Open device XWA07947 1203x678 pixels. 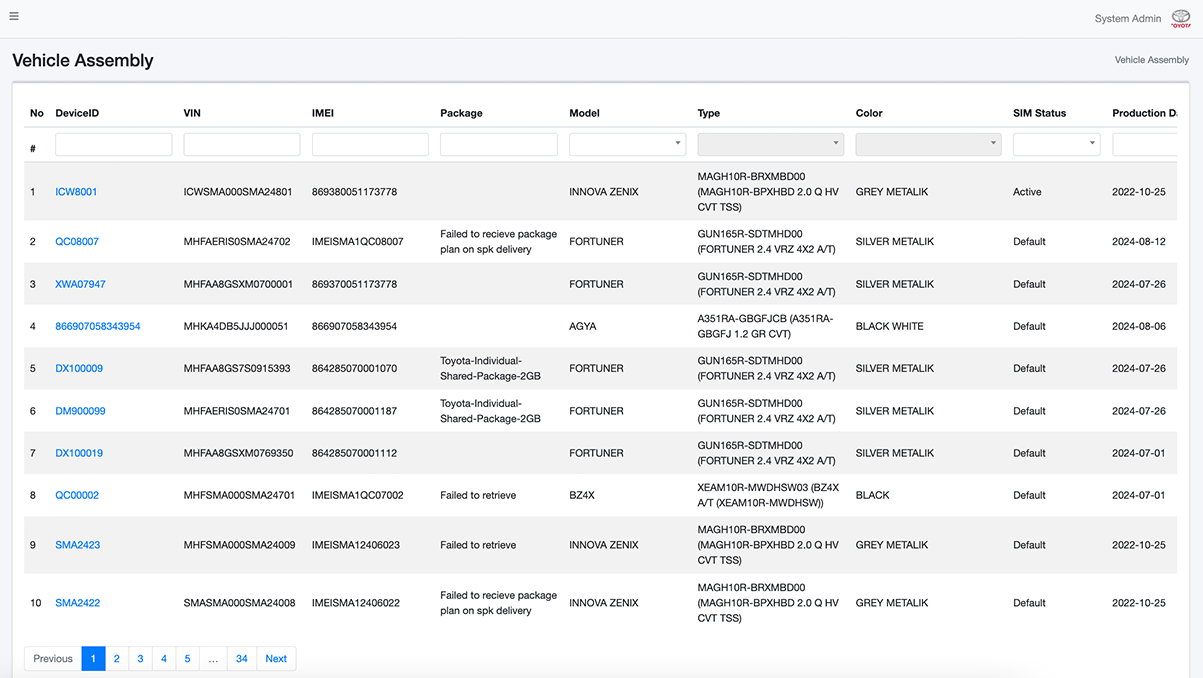(80, 284)
